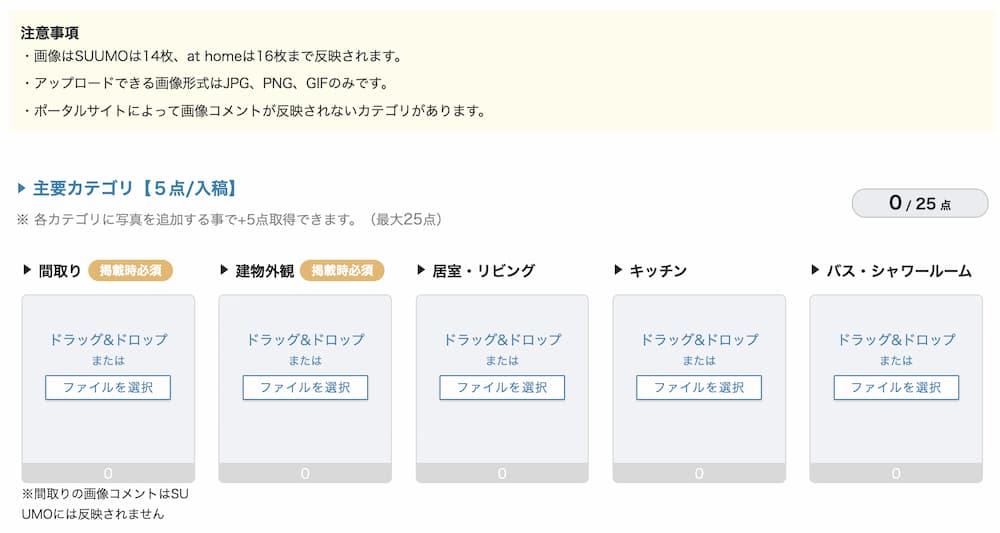
Task: Click the キッチン drop zone count bar
Action: click(699, 473)
